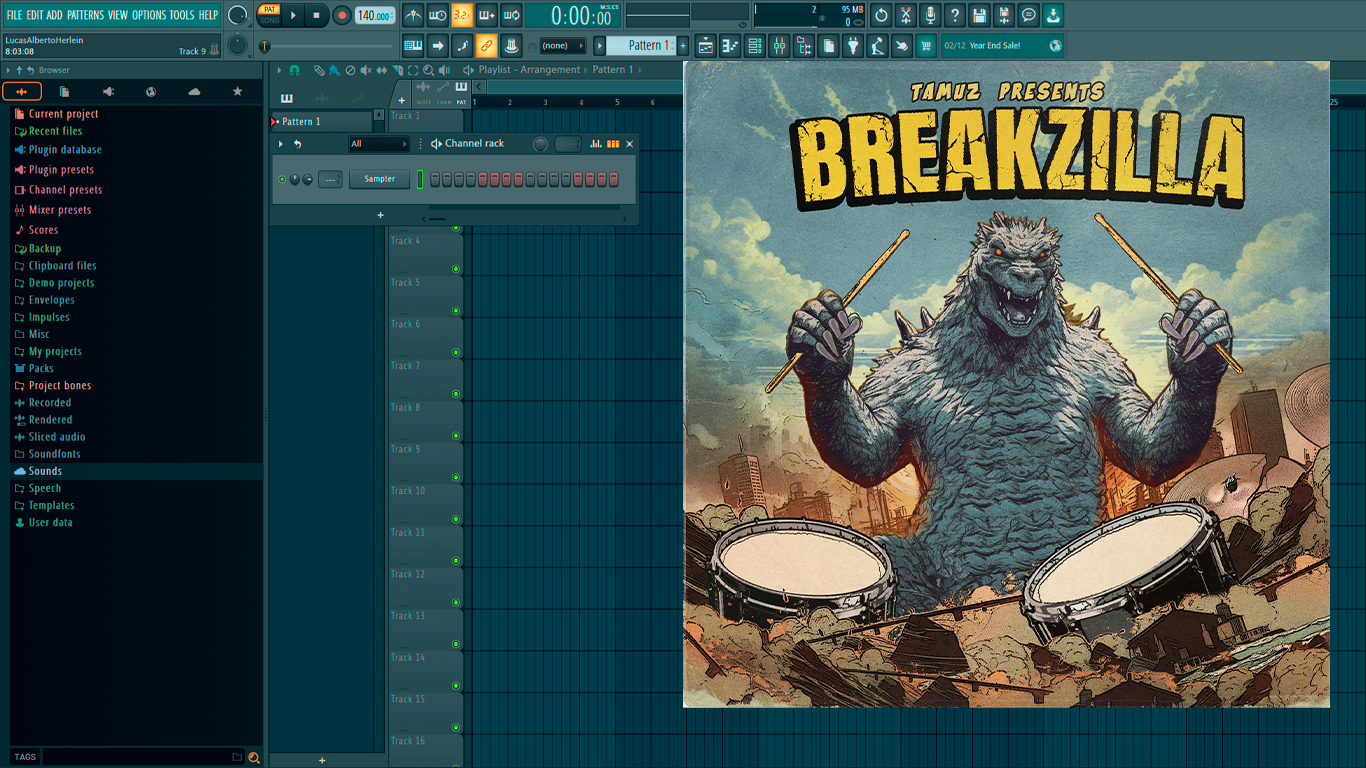Expand the Channel rack options menu arrow
This screenshot has height=768, width=1366.
click(281, 144)
